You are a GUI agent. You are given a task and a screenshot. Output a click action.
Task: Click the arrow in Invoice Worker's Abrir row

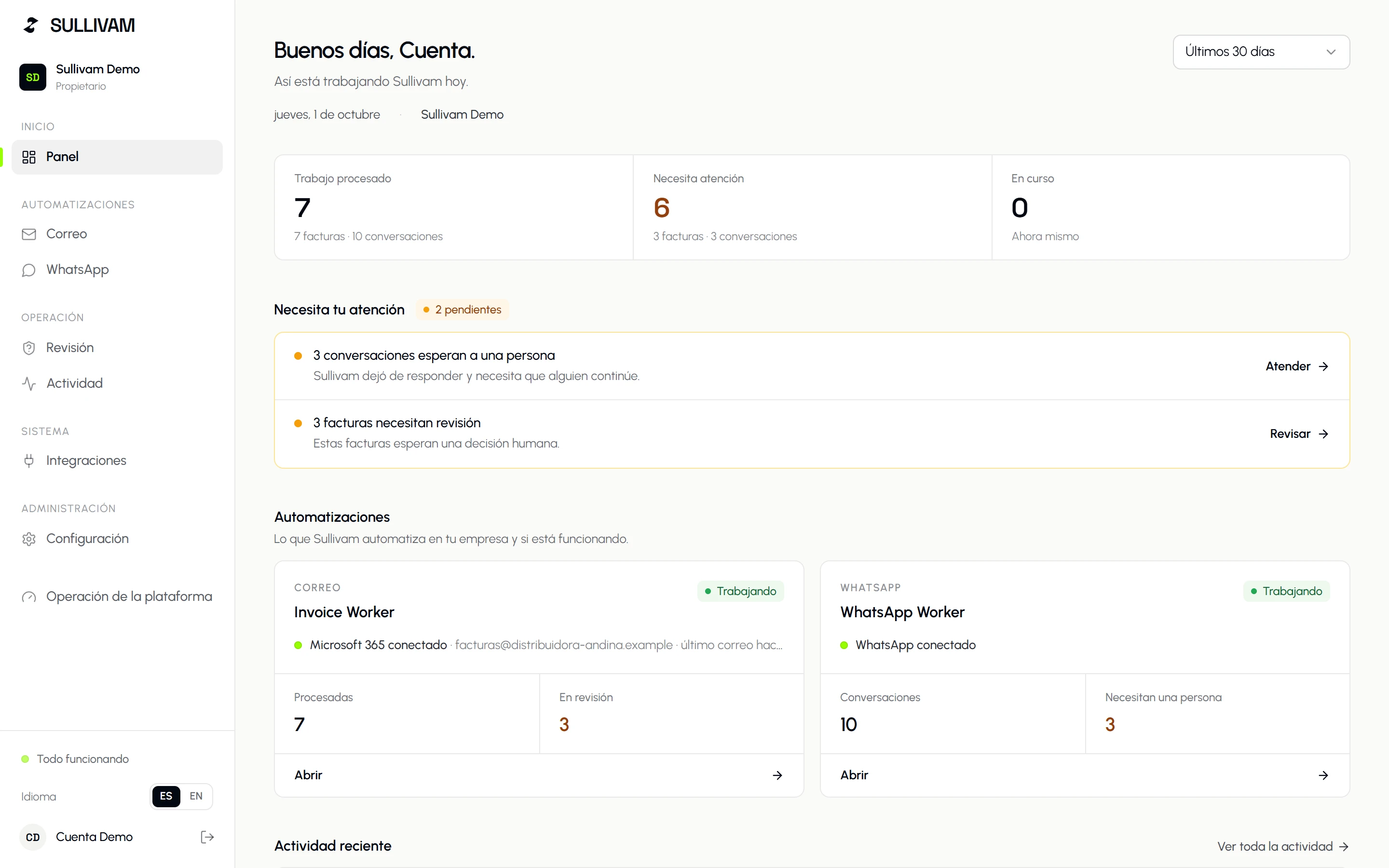point(777,775)
